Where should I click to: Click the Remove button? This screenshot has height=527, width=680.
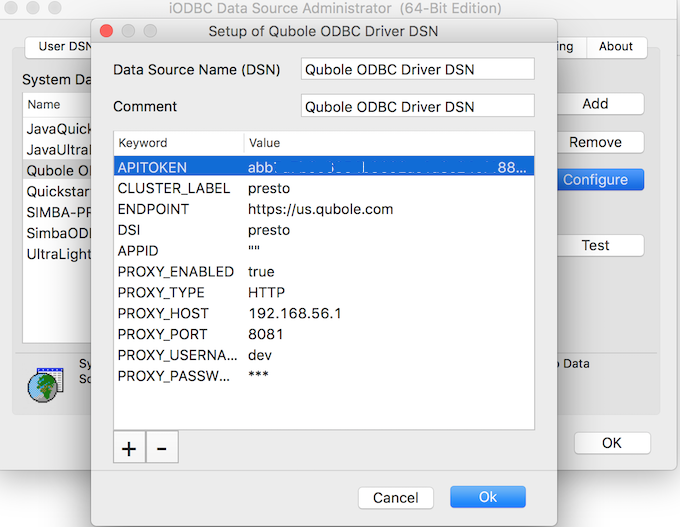tap(600, 142)
